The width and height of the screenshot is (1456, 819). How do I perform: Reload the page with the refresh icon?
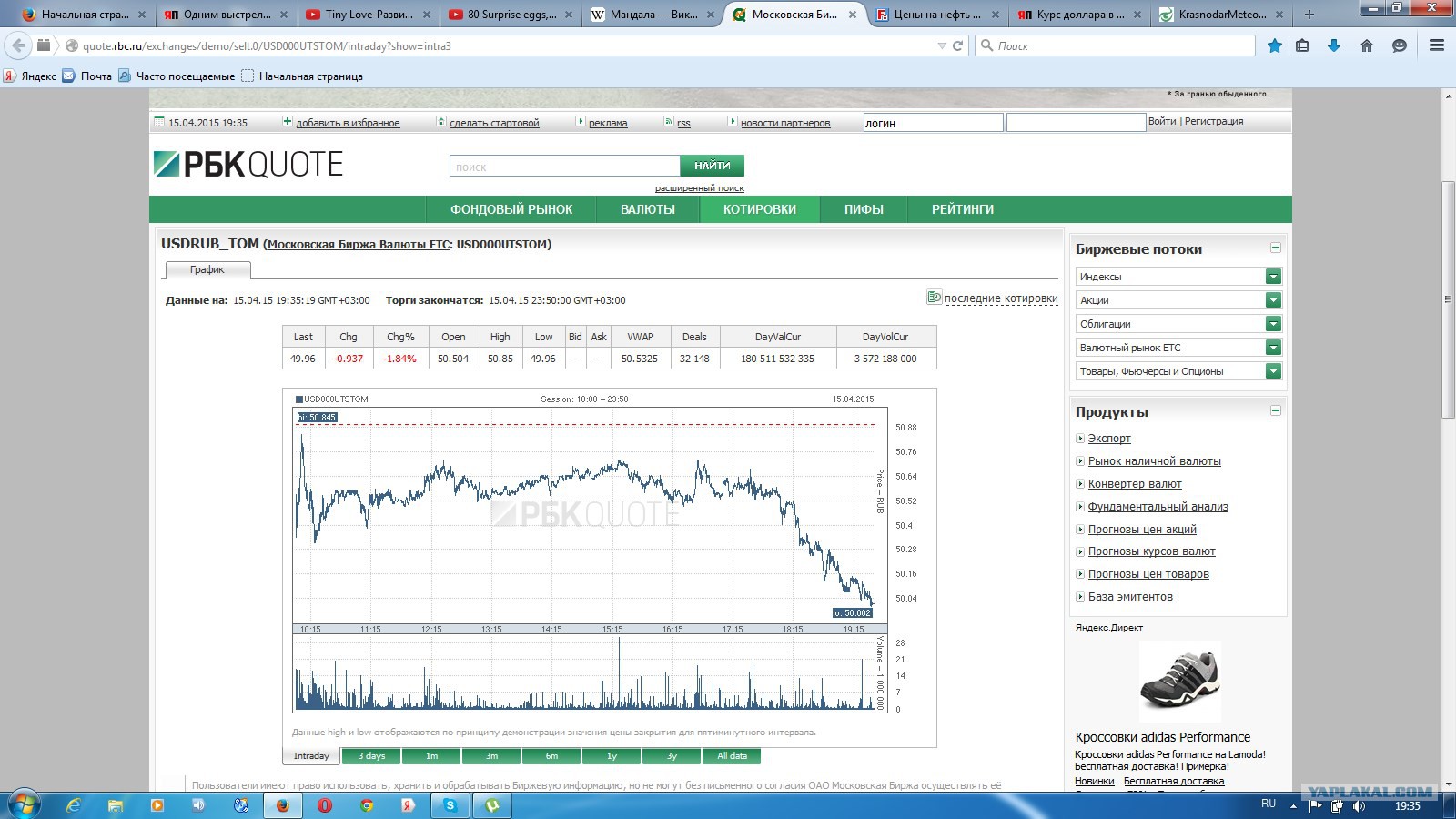point(957,45)
